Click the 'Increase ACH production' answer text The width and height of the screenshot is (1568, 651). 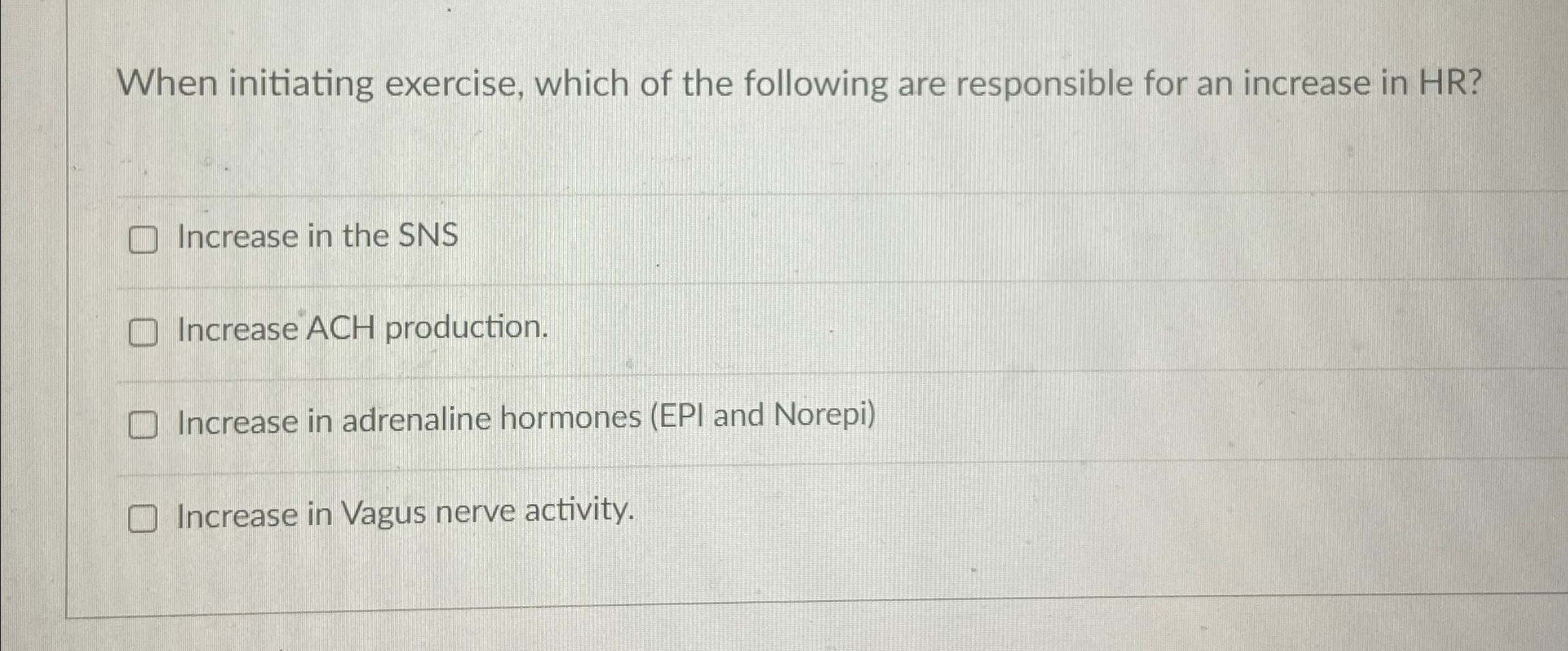click(x=360, y=330)
